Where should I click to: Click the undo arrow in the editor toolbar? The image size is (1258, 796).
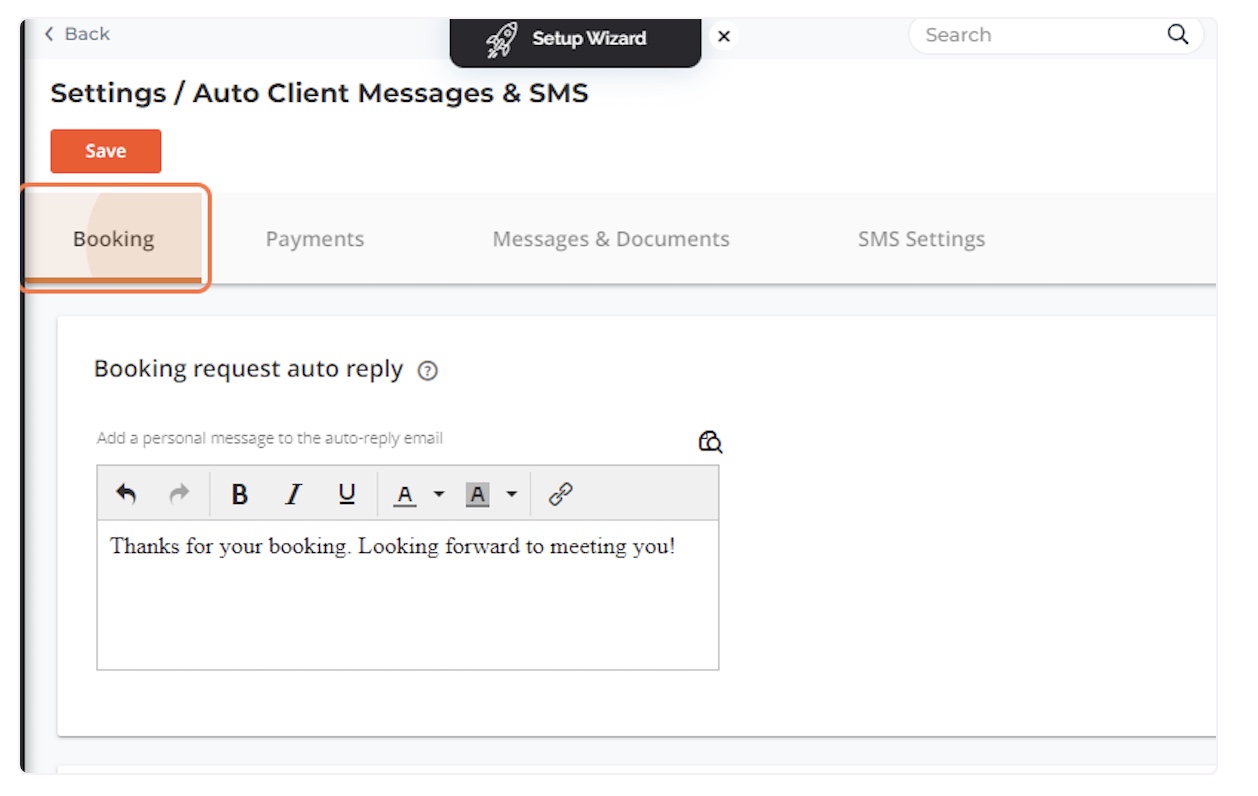coord(126,494)
